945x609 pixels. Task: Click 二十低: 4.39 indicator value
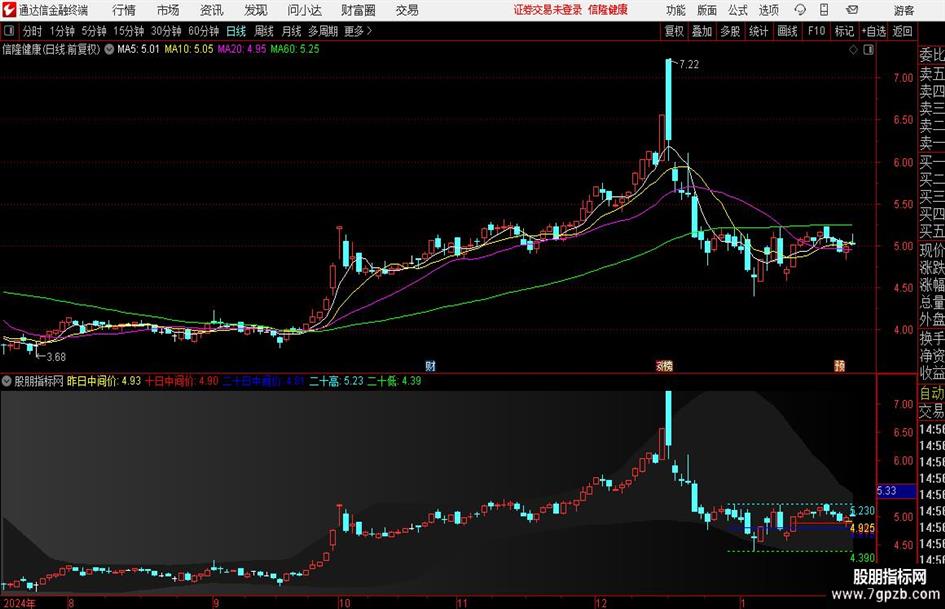394,381
